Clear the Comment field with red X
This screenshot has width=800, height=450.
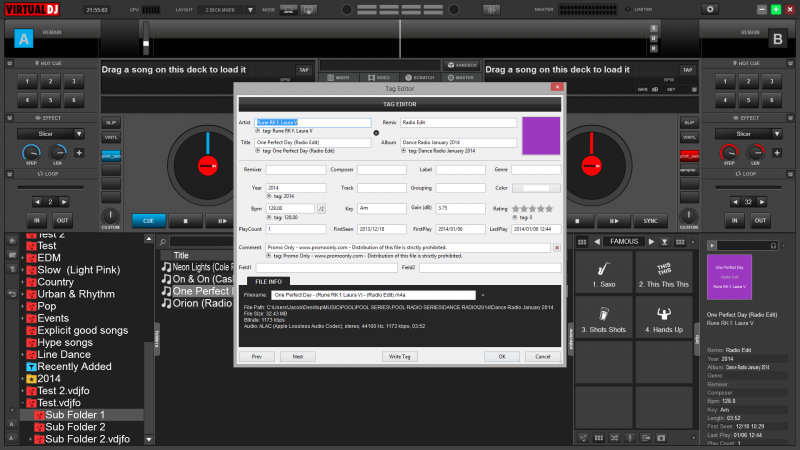point(557,247)
